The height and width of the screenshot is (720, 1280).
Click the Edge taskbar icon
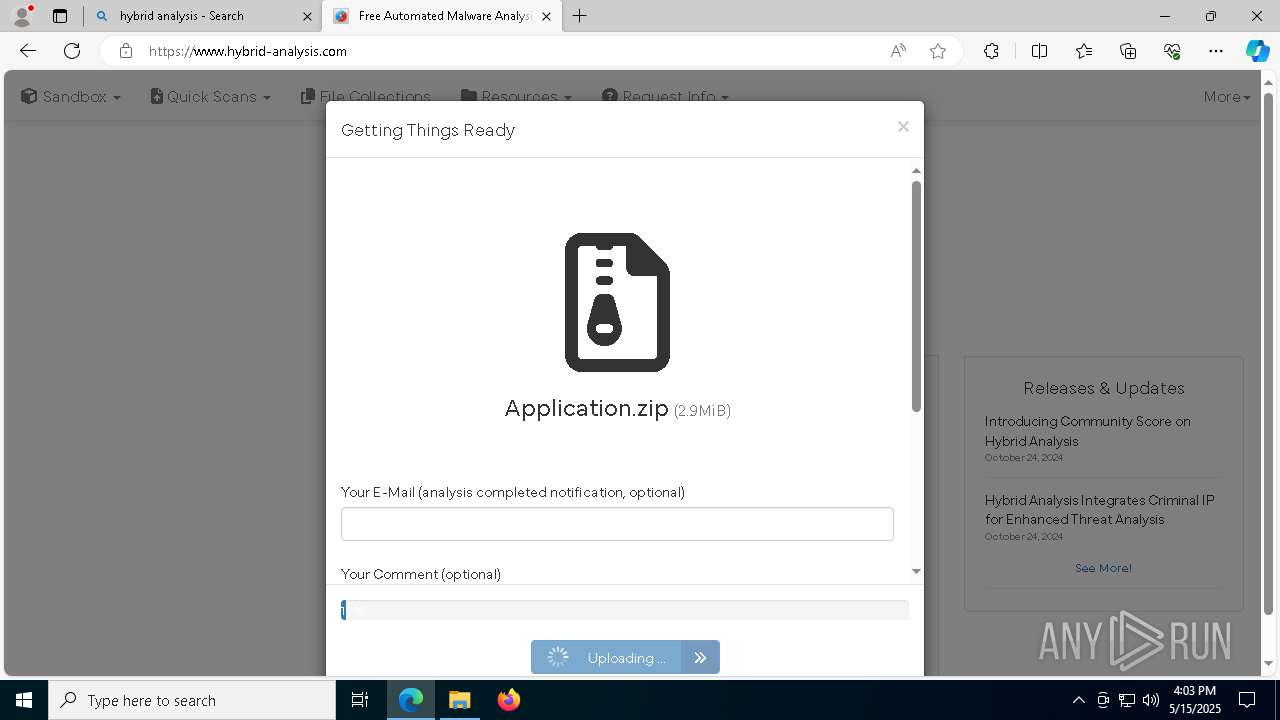tap(411, 700)
